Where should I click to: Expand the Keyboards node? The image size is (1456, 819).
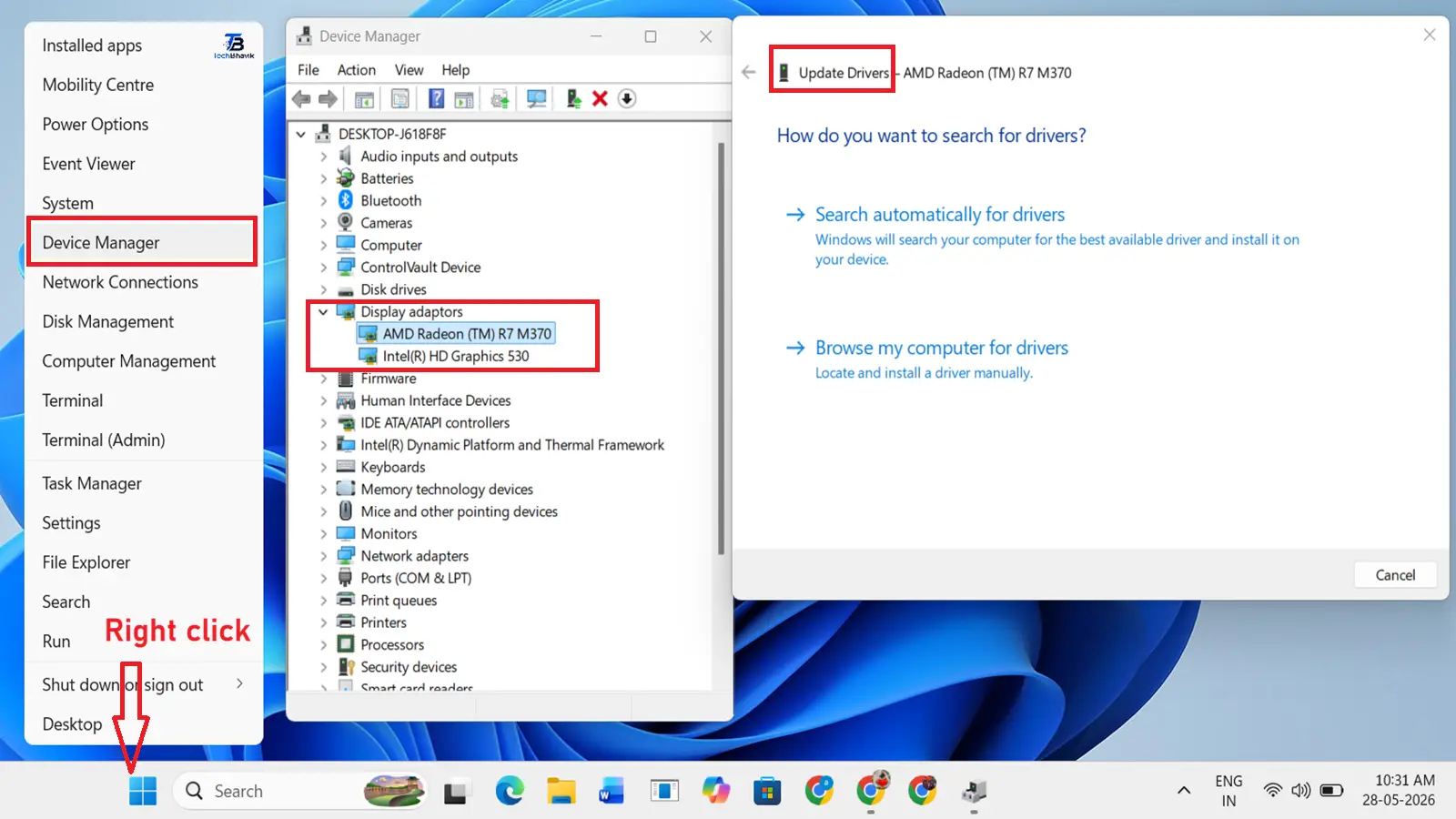(323, 467)
